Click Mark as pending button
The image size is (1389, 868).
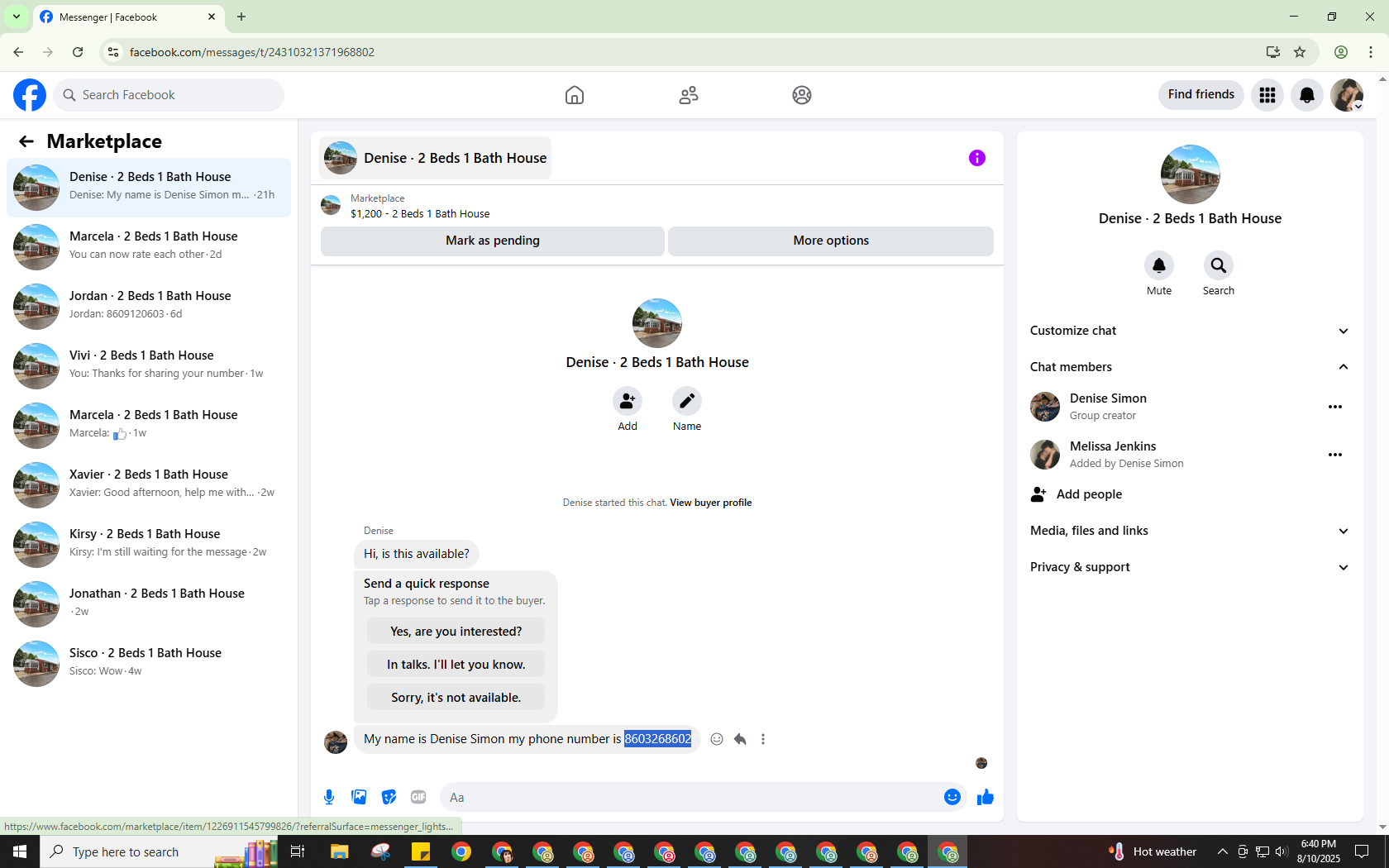click(x=493, y=241)
